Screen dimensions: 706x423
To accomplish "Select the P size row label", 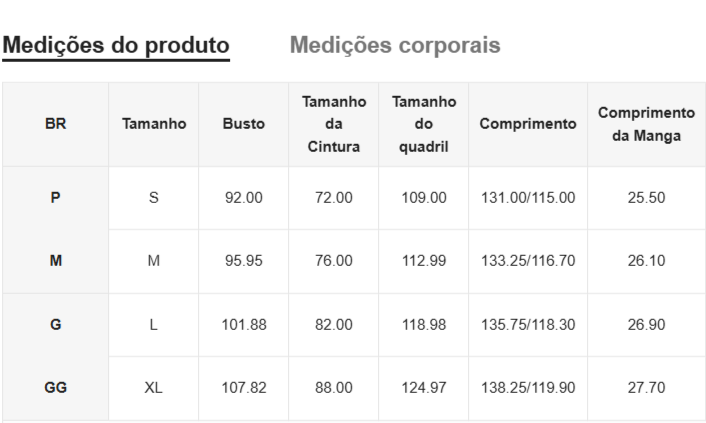I will 56,198.
